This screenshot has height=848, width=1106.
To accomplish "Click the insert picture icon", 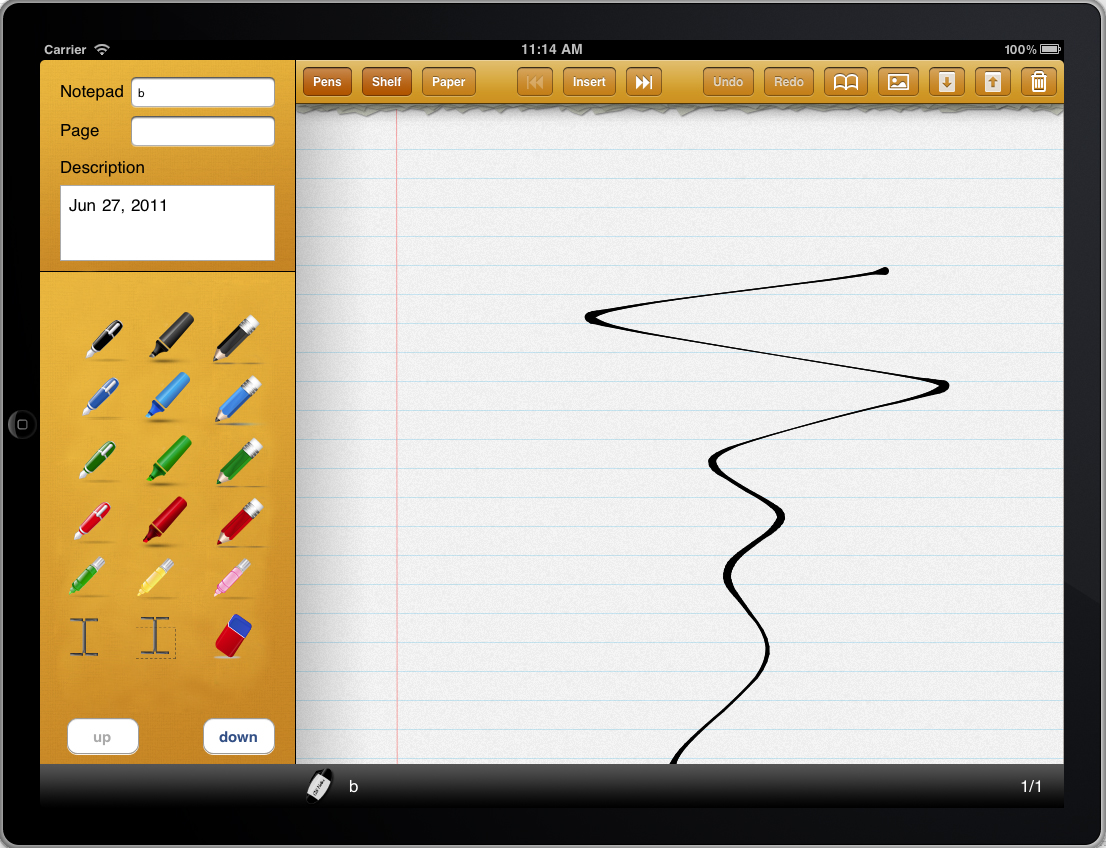I will tap(898, 82).
